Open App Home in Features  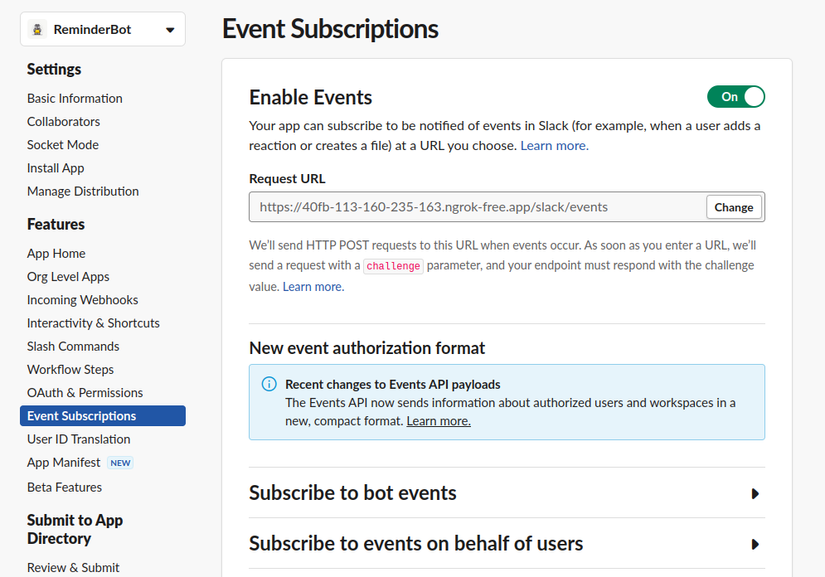tap(56, 254)
